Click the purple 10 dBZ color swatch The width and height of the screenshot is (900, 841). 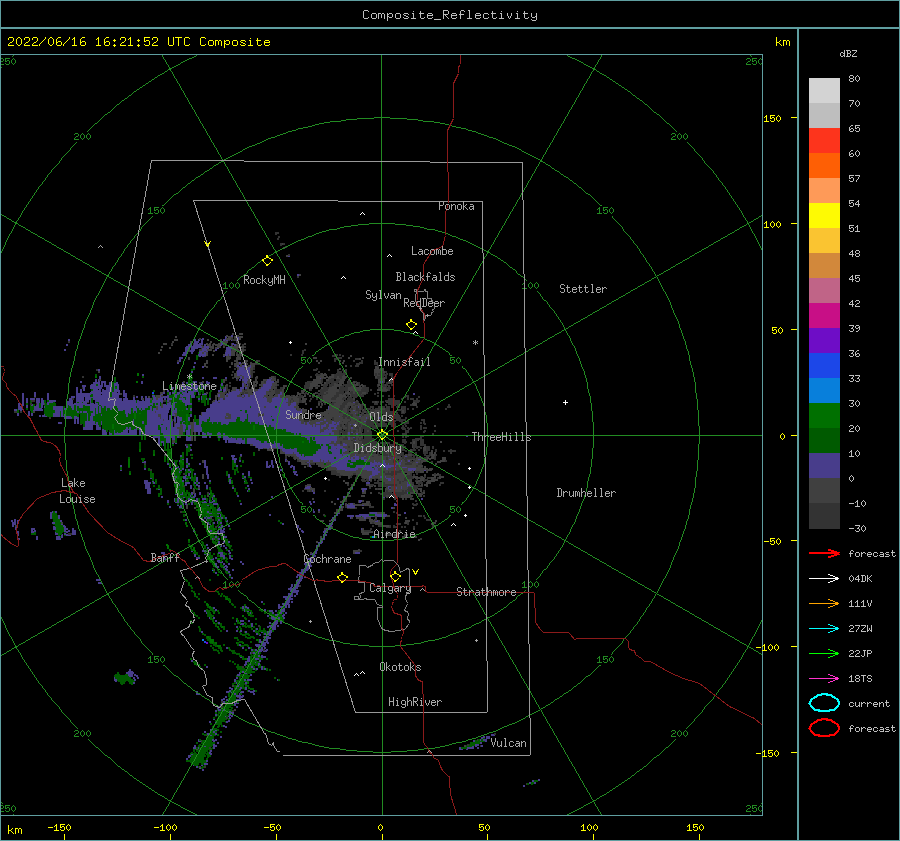(x=824, y=465)
